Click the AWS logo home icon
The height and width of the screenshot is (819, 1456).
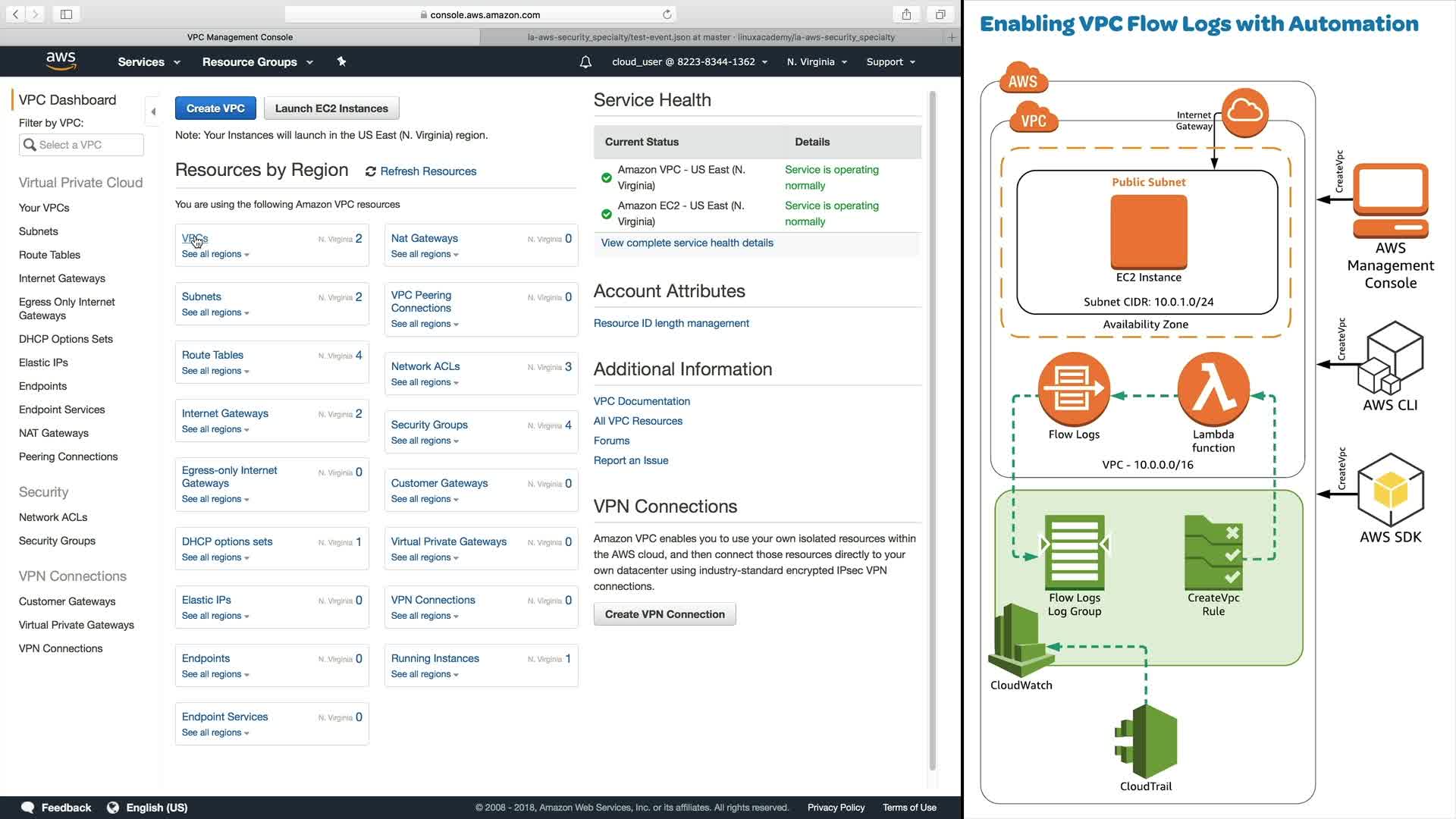[61, 61]
